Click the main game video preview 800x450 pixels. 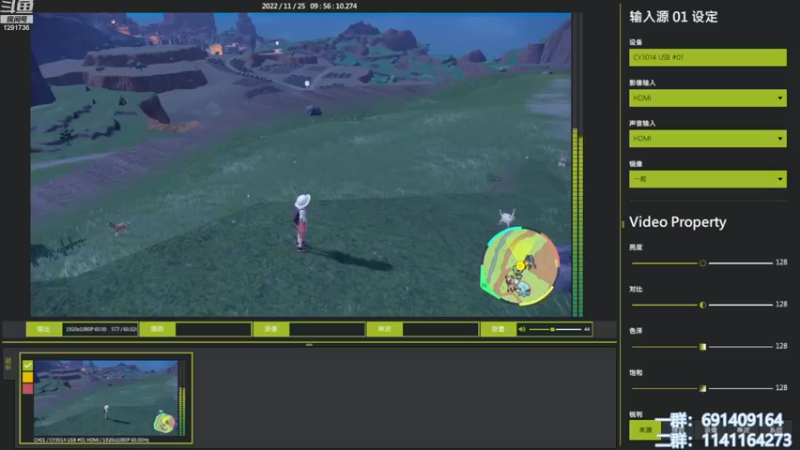pyautogui.click(x=301, y=164)
